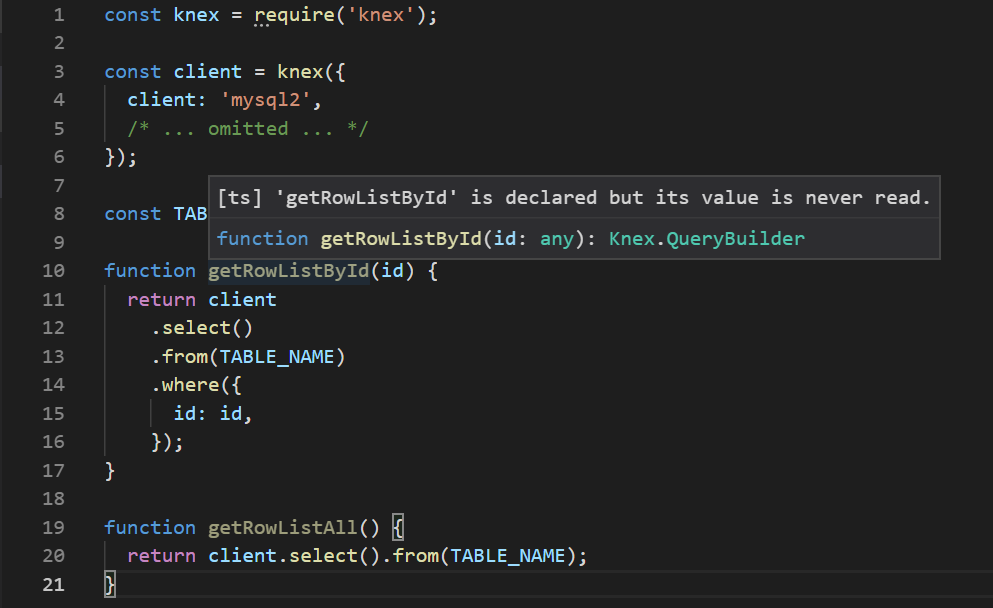This screenshot has width=993, height=608.
Task: Click line number 10 in gutter
Action: point(54,270)
